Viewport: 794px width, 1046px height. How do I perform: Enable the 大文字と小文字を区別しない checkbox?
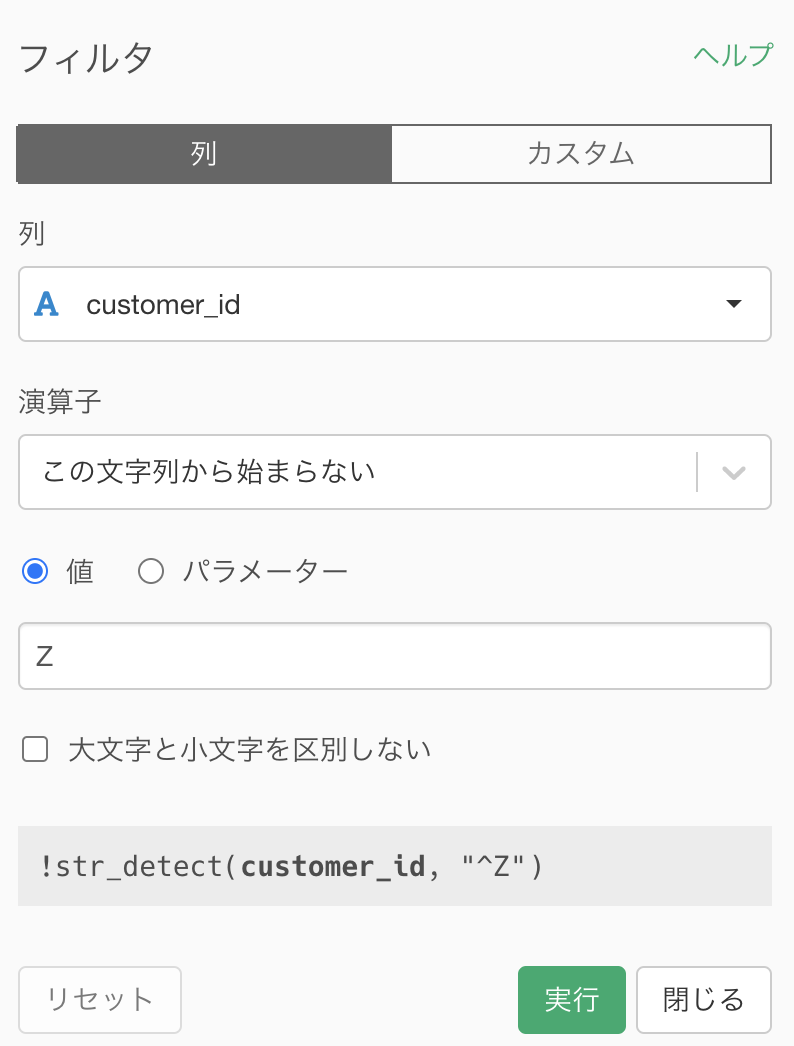[x=35, y=749]
